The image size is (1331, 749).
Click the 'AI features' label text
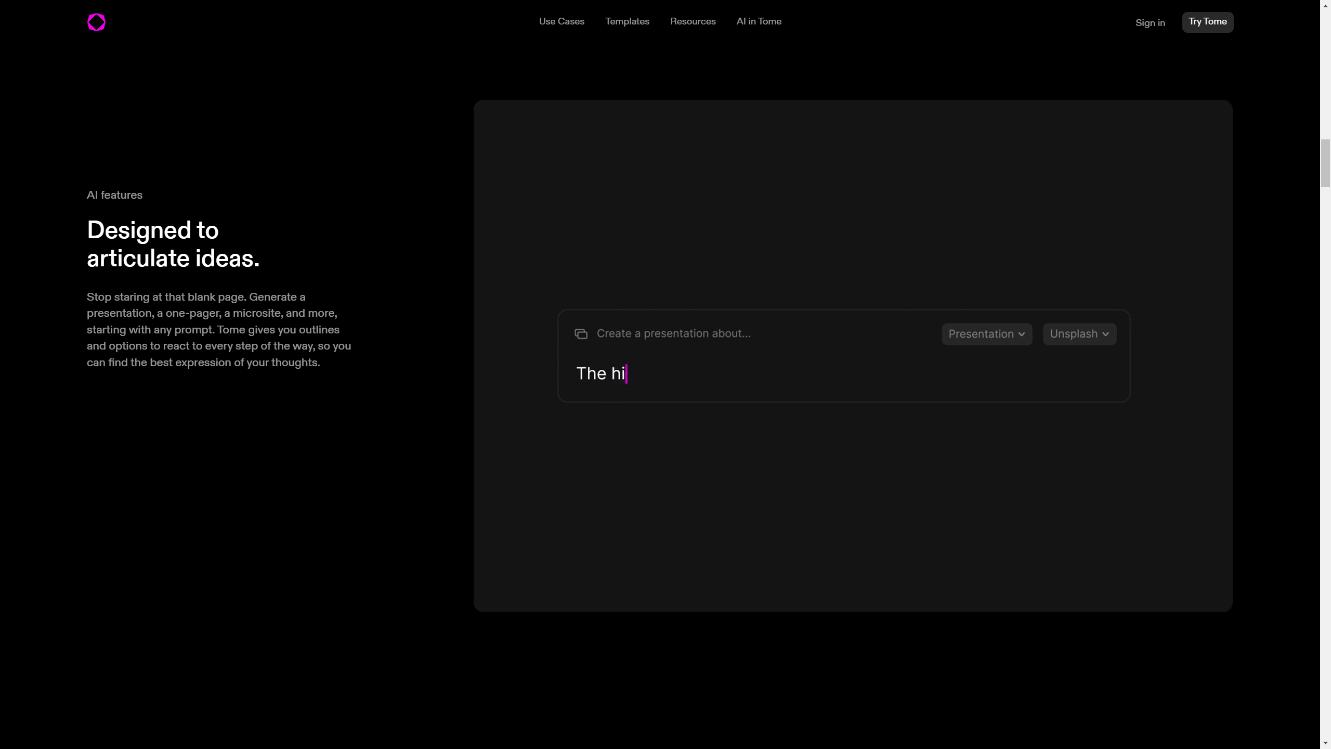click(x=115, y=195)
